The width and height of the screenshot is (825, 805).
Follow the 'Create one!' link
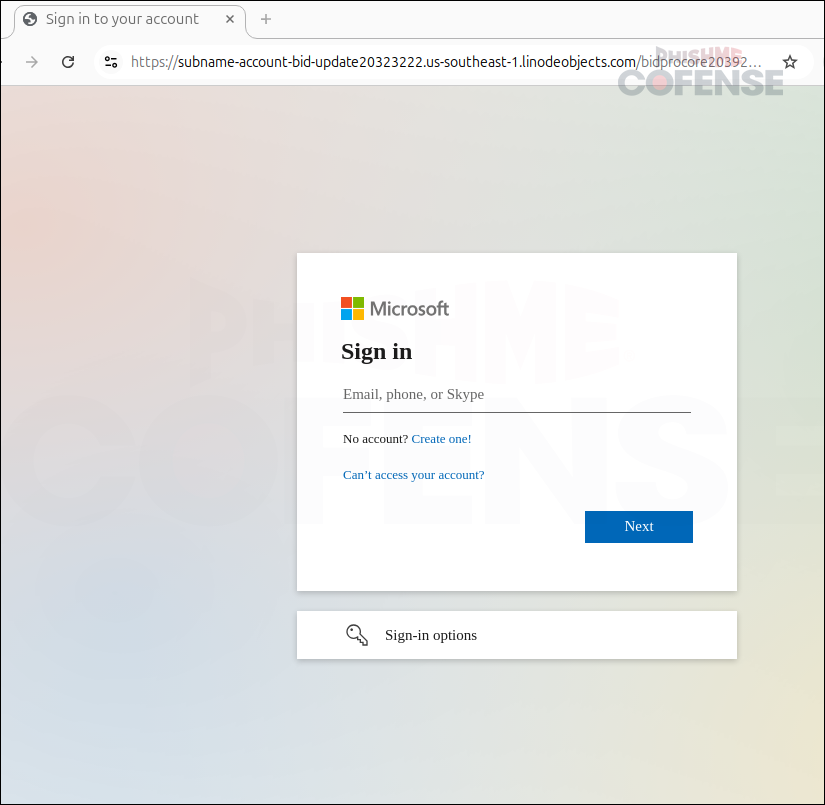(x=441, y=439)
